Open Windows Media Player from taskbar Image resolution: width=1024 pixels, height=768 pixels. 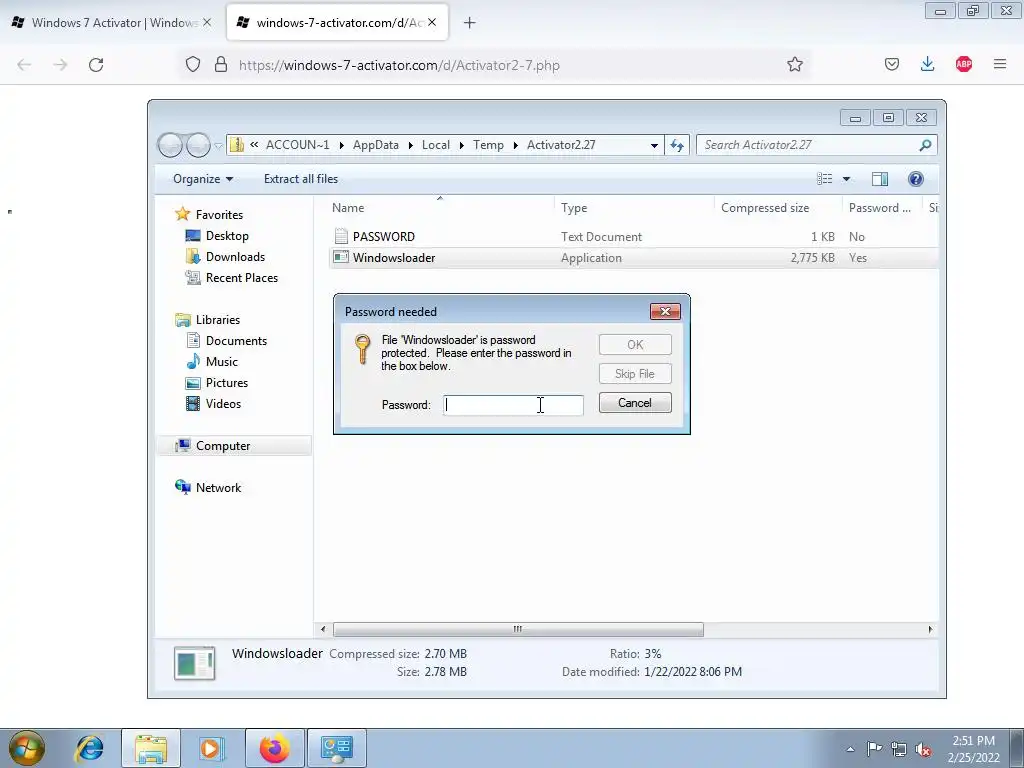[x=212, y=748]
